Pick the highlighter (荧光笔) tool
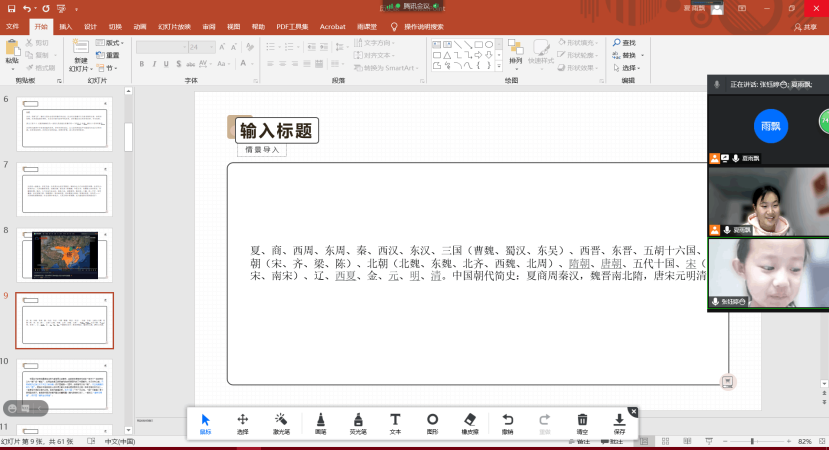Image resolution: width=829 pixels, height=450 pixels. (357, 422)
